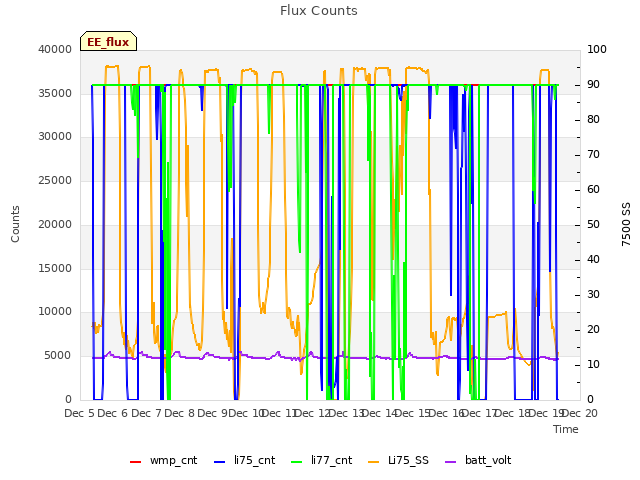640x480 pixels.
Task: Click the 5000 y-axis tick label
Action: [x=58, y=356]
